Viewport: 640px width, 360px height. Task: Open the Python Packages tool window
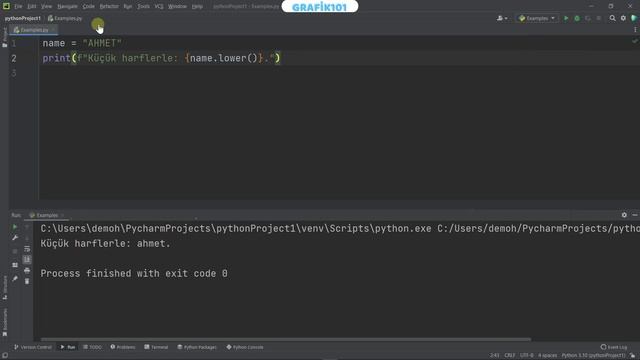point(197,347)
